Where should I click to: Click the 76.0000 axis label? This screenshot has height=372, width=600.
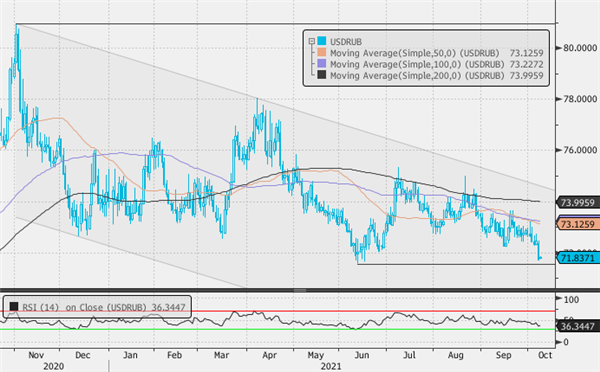coord(580,150)
